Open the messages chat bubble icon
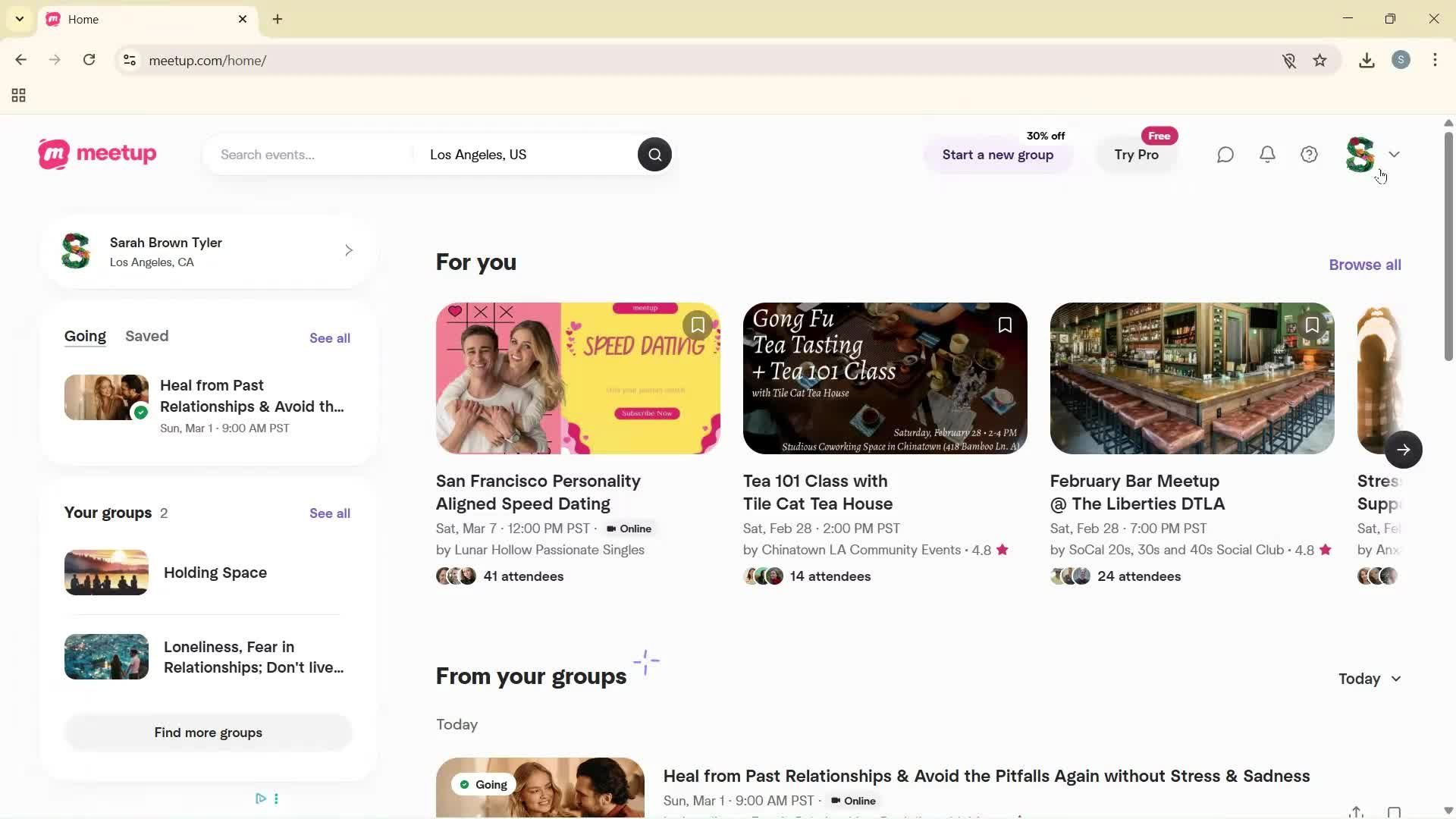 (1225, 154)
